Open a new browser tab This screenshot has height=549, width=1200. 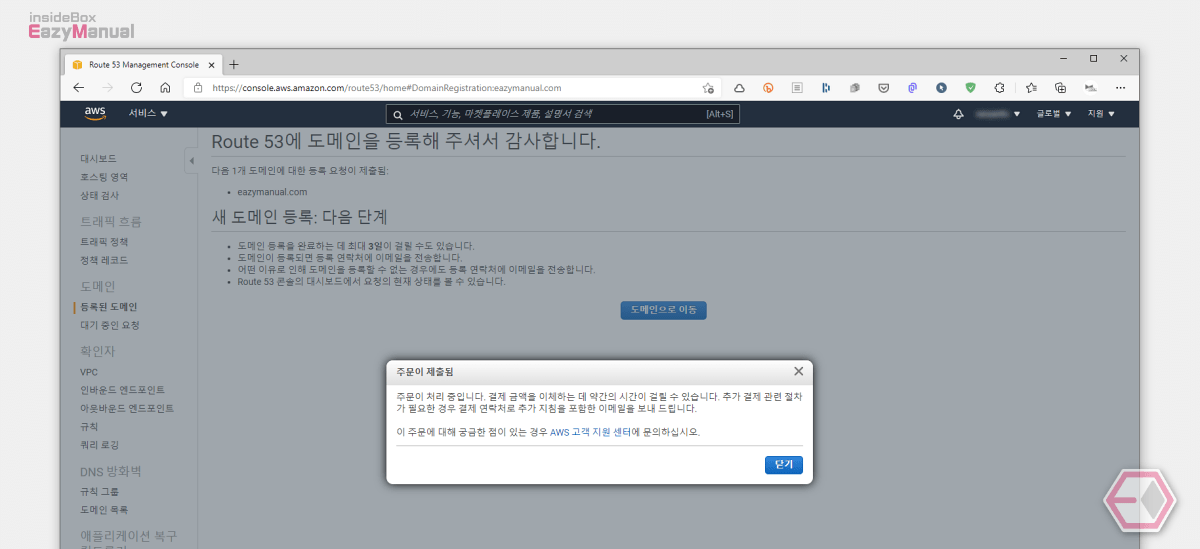tap(235, 64)
